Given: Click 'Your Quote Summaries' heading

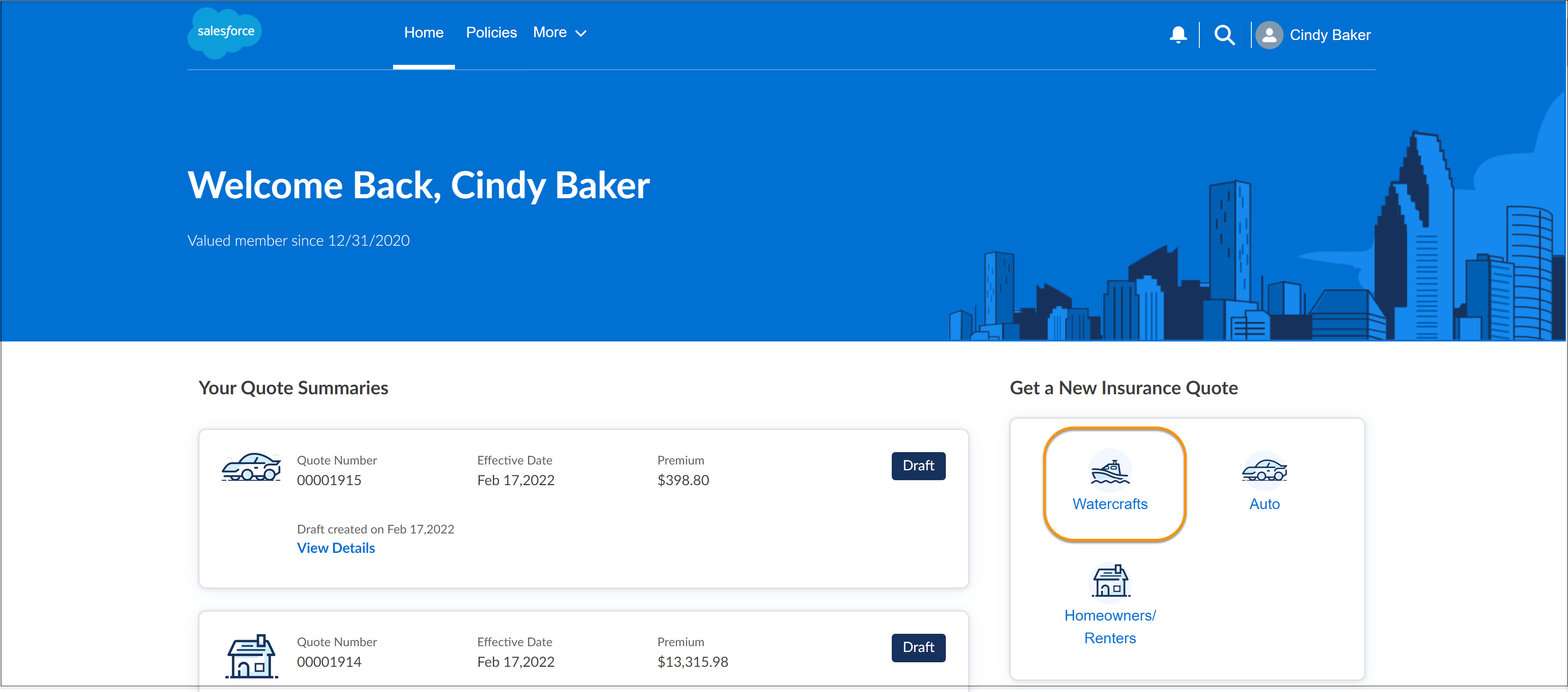Looking at the screenshot, I should point(293,388).
